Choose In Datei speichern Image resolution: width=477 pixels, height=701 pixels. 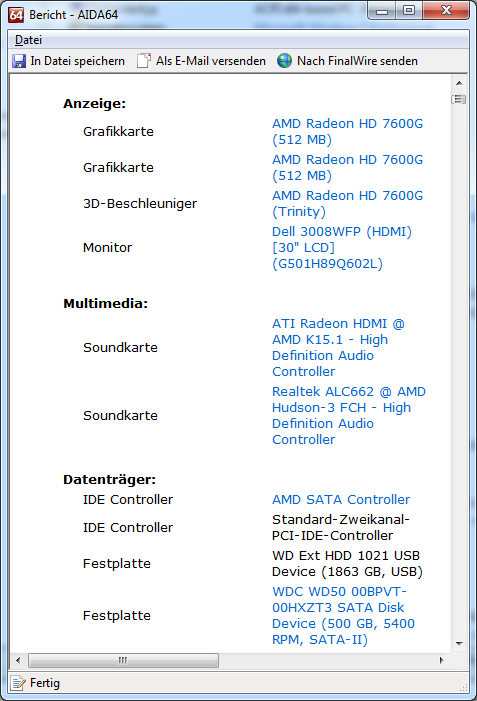click(x=68, y=61)
